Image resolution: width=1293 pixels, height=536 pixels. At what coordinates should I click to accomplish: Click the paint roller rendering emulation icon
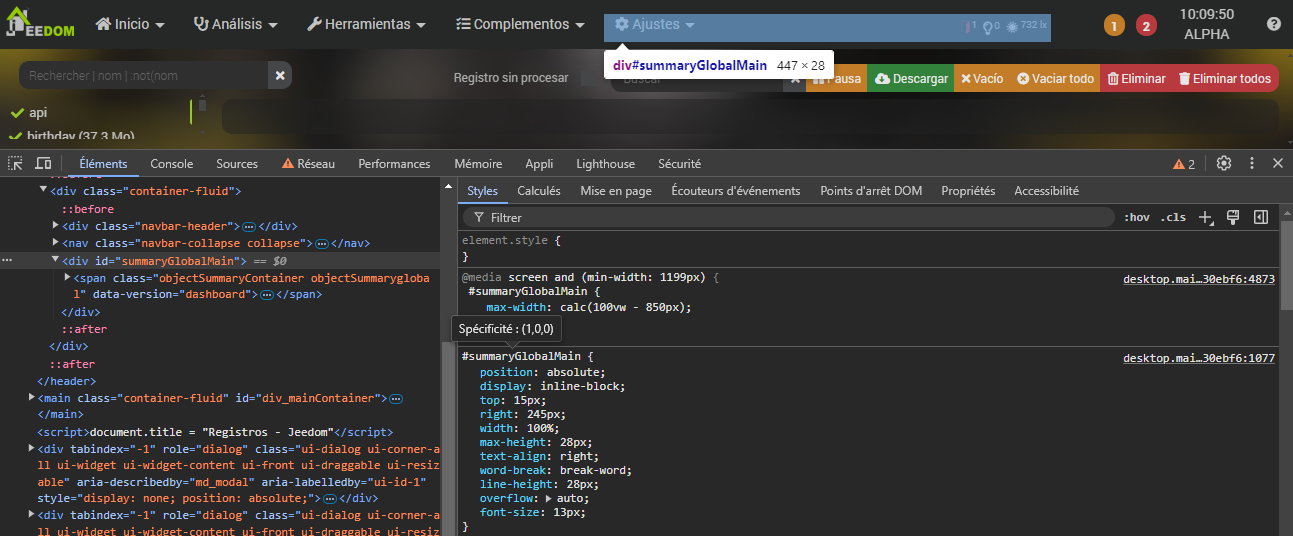coord(1233,217)
